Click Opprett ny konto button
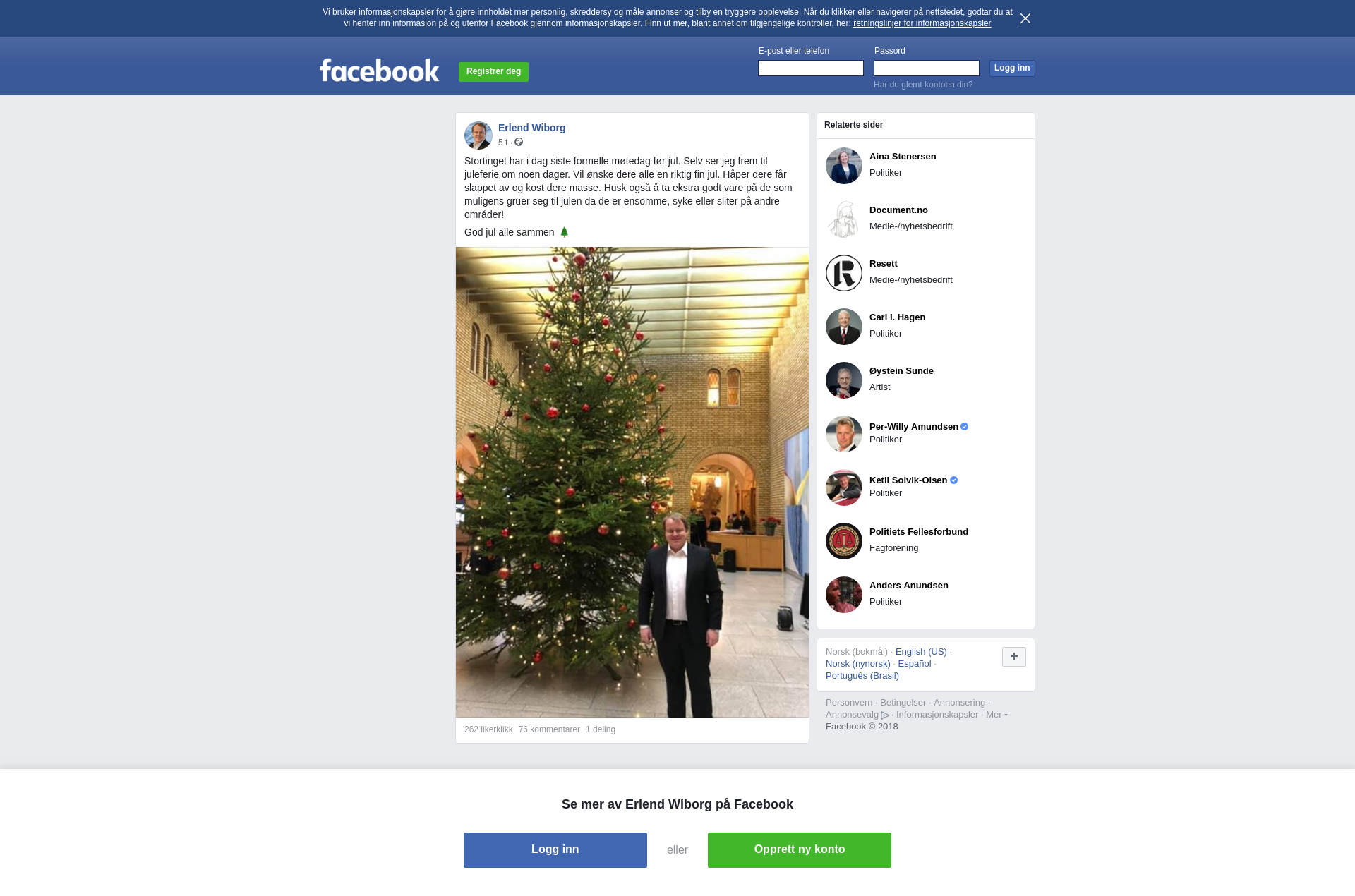The height and width of the screenshot is (896, 1355). coord(800,850)
